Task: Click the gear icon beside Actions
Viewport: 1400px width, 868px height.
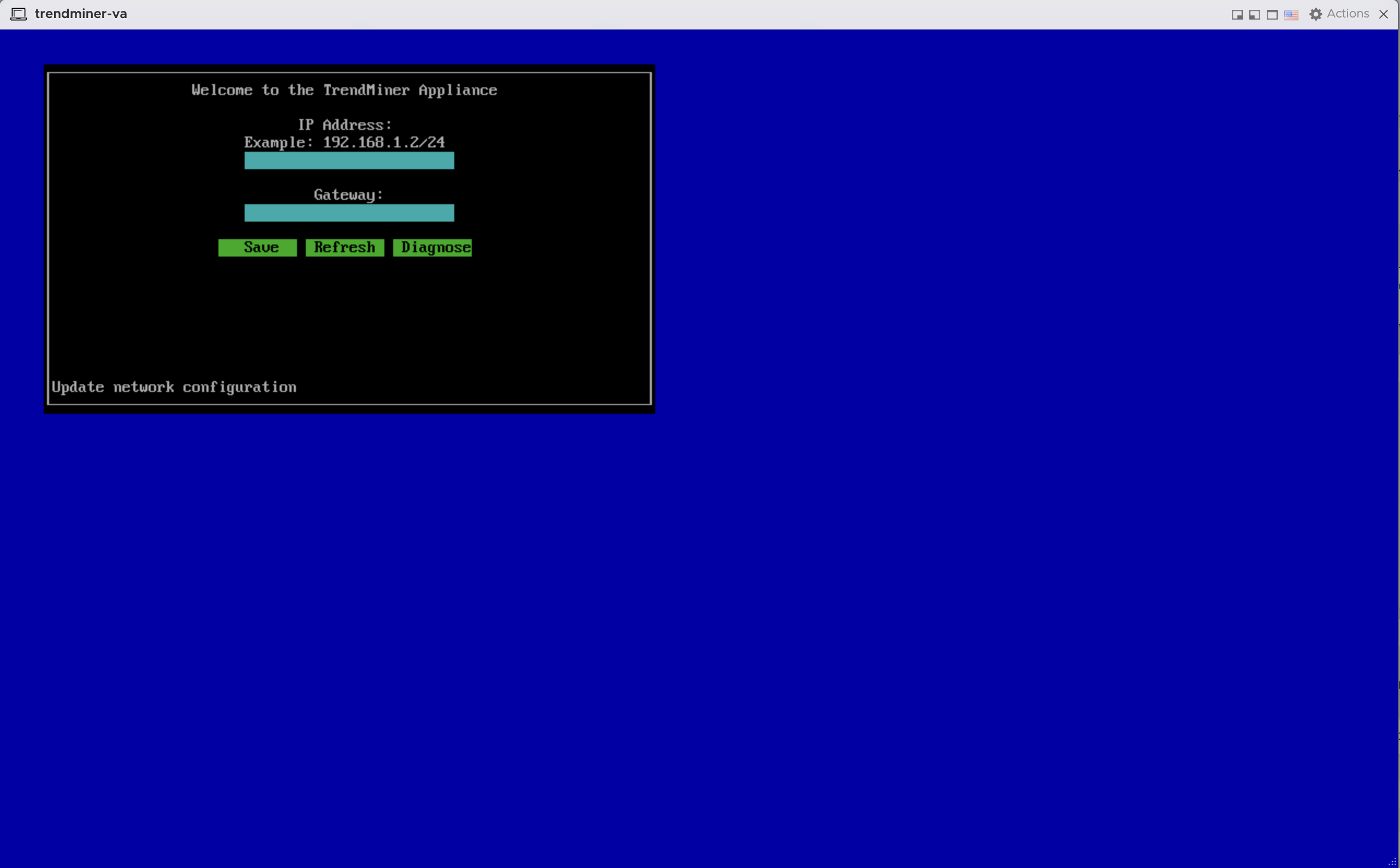Action: point(1315,14)
